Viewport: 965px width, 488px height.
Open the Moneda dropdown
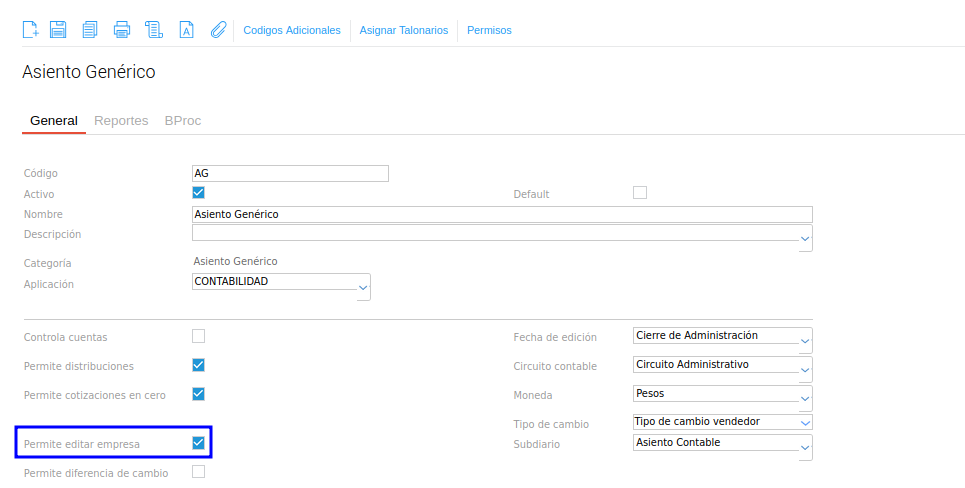pyautogui.click(x=805, y=398)
